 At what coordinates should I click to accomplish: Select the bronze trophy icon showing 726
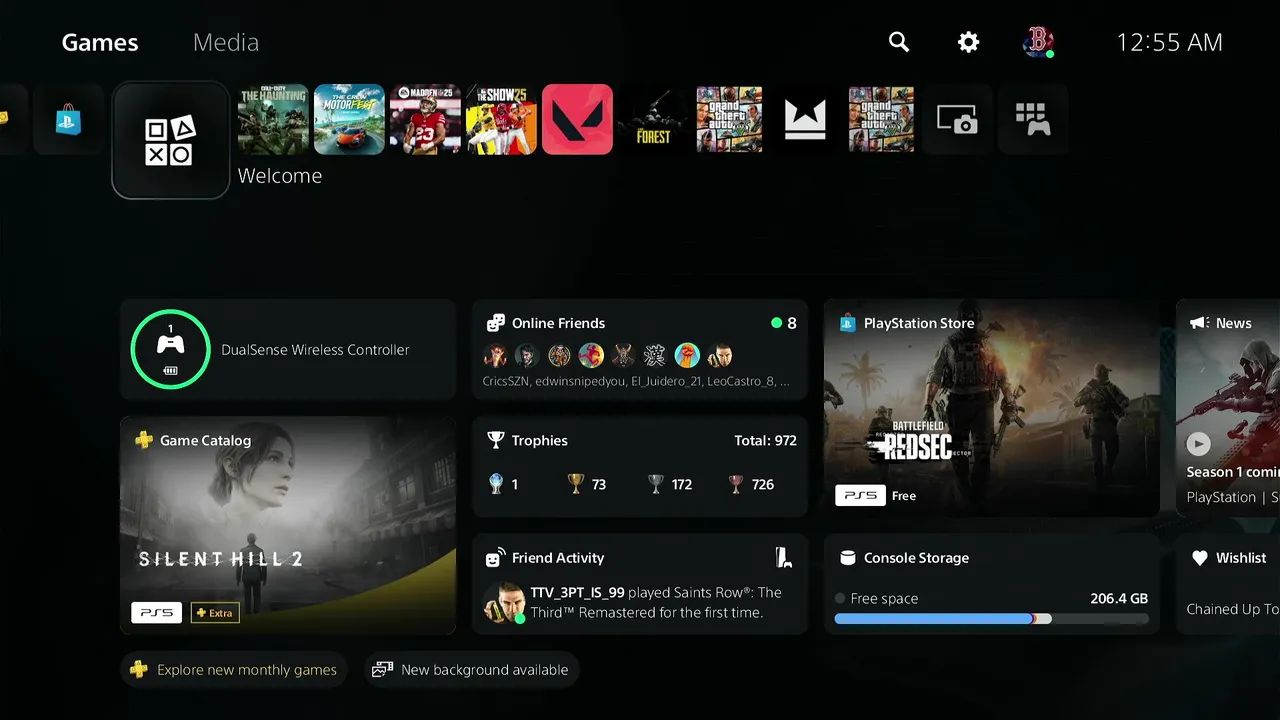[736, 484]
